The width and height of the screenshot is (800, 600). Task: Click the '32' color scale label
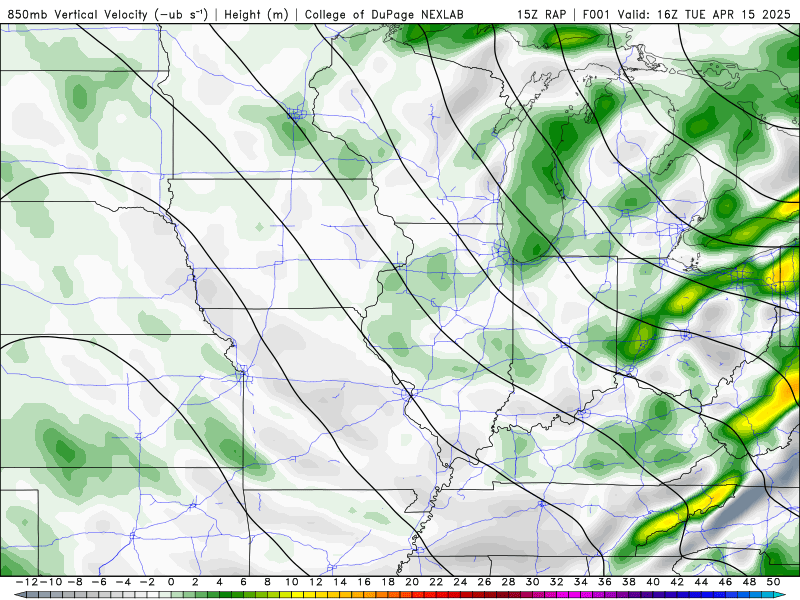click(x=557, y=582)
